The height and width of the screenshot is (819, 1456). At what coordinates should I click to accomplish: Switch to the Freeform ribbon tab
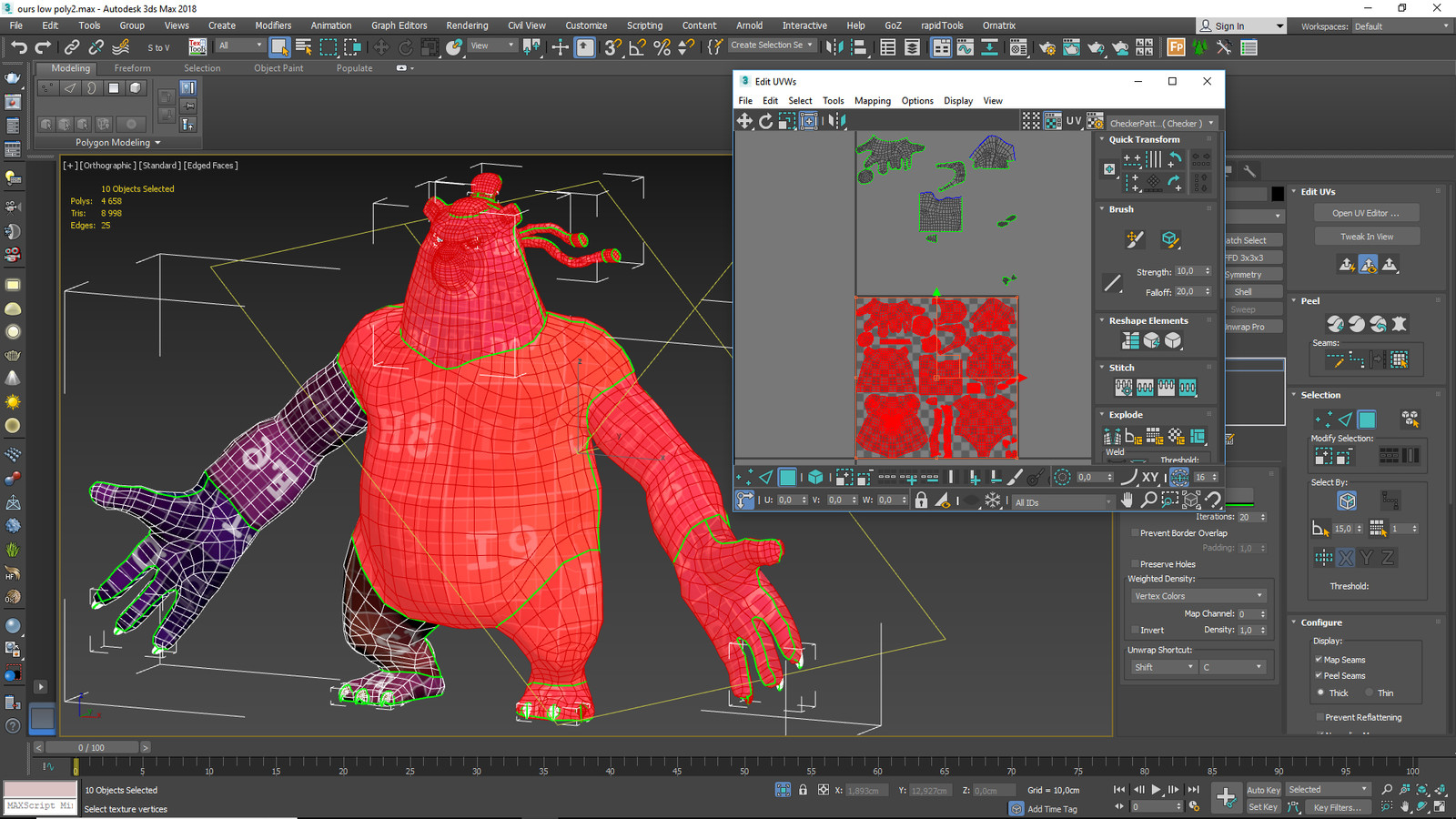[132, 68]
